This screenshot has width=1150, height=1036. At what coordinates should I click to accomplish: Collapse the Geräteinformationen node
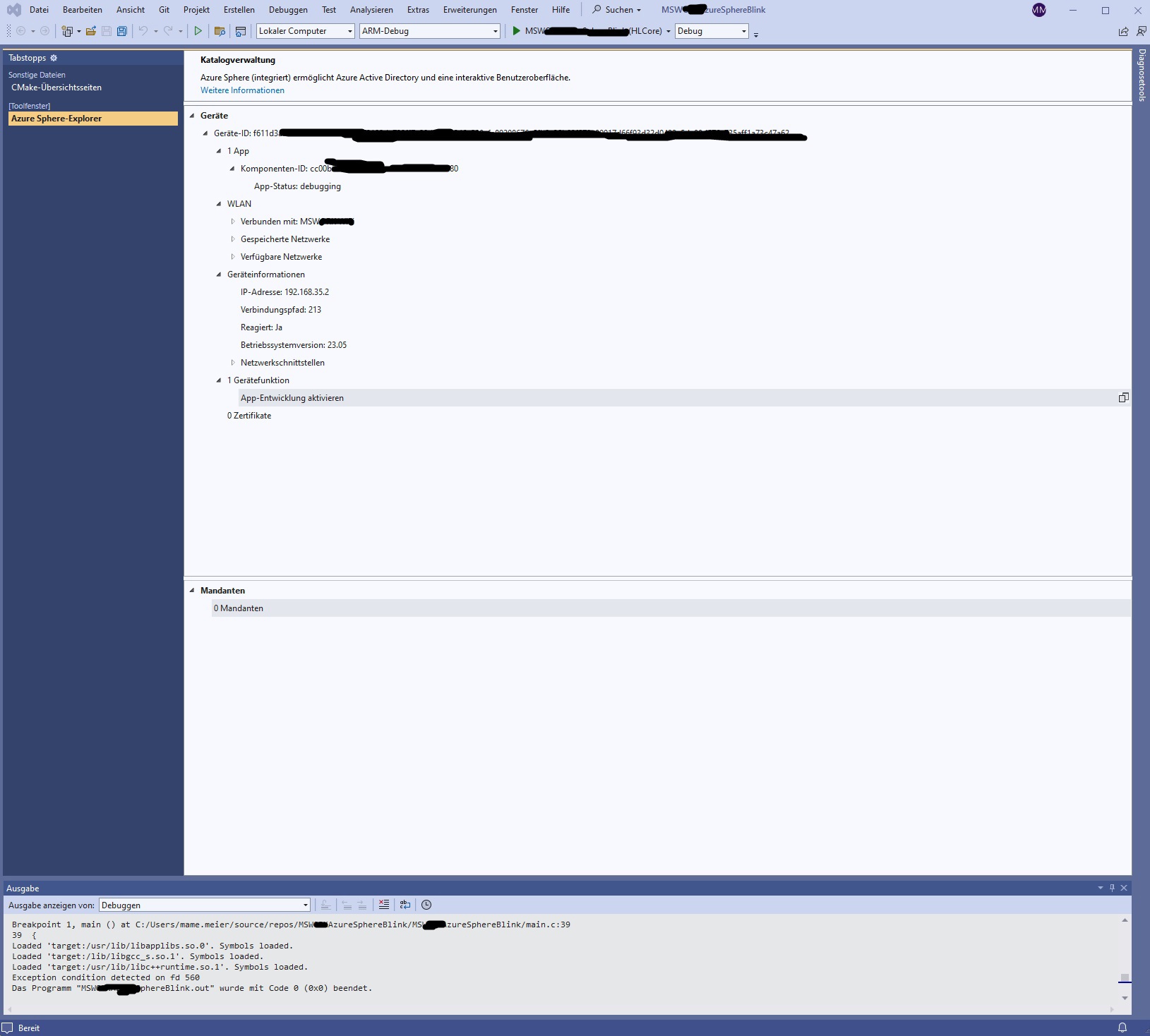pyautogui.click(x=219, y=275)
